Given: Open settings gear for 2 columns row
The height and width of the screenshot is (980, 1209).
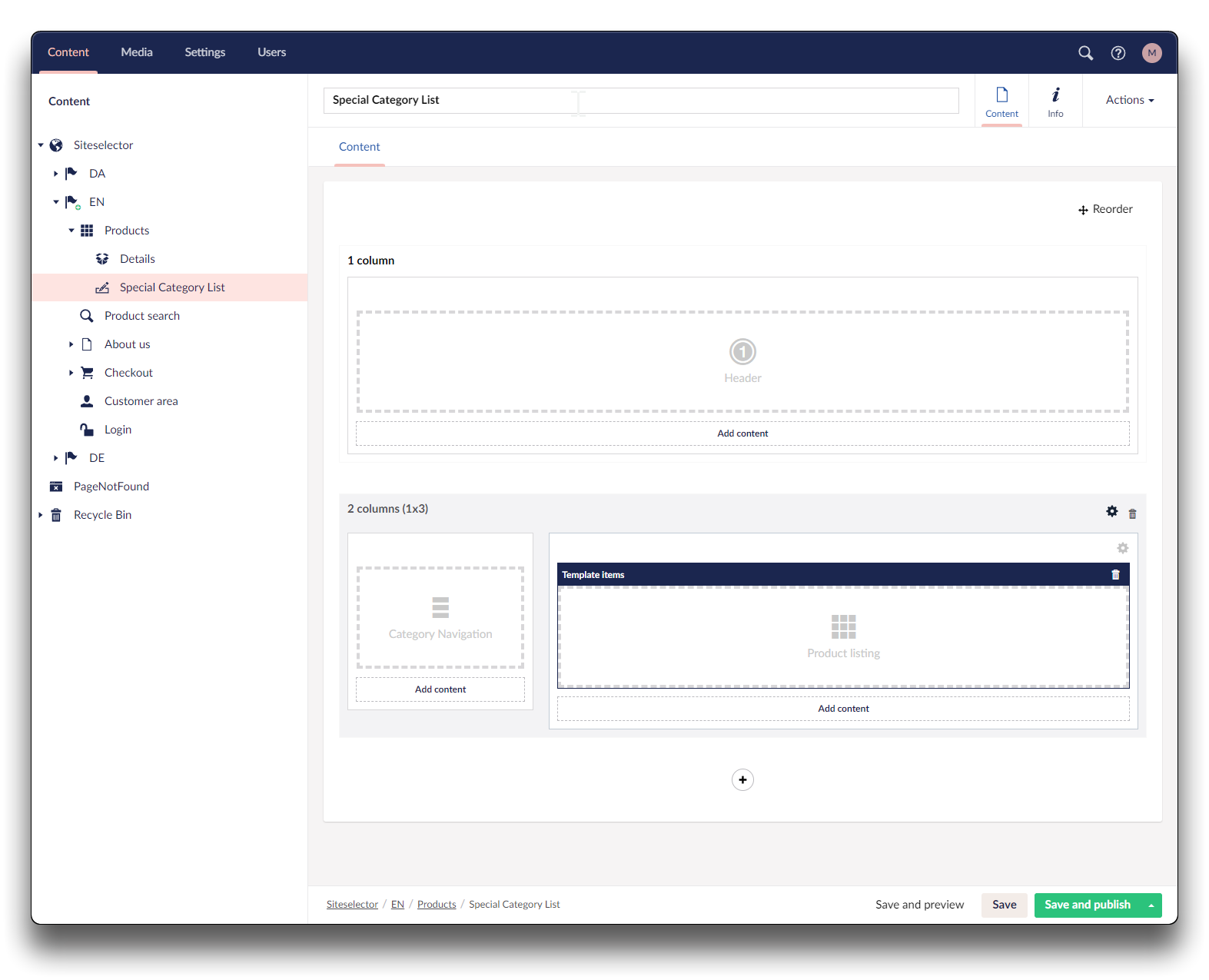Looking at the screenshot, I should 1111,512.
